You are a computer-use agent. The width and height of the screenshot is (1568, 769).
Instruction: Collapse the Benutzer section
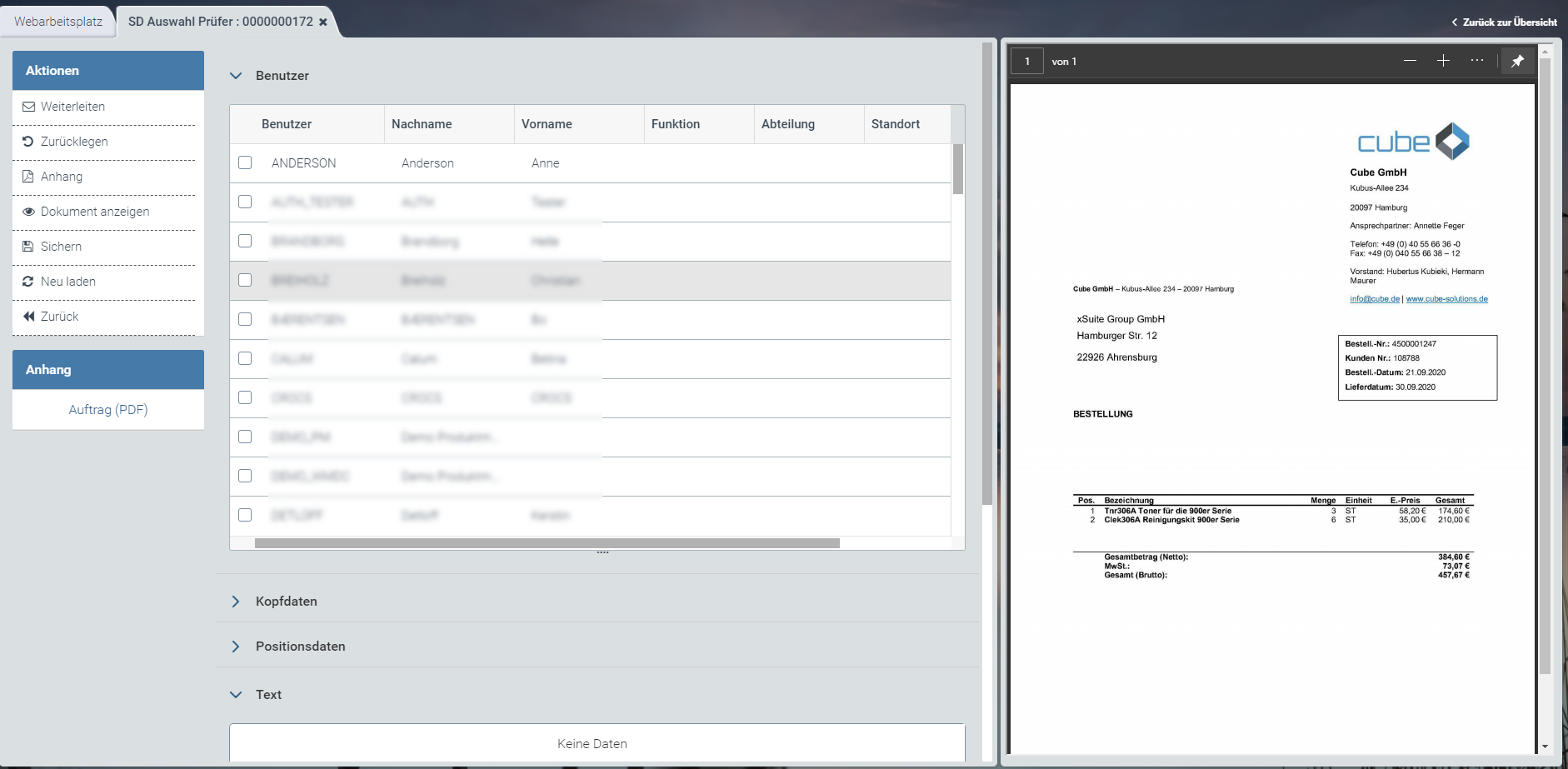pyautogui.click(x=236, y=76)
